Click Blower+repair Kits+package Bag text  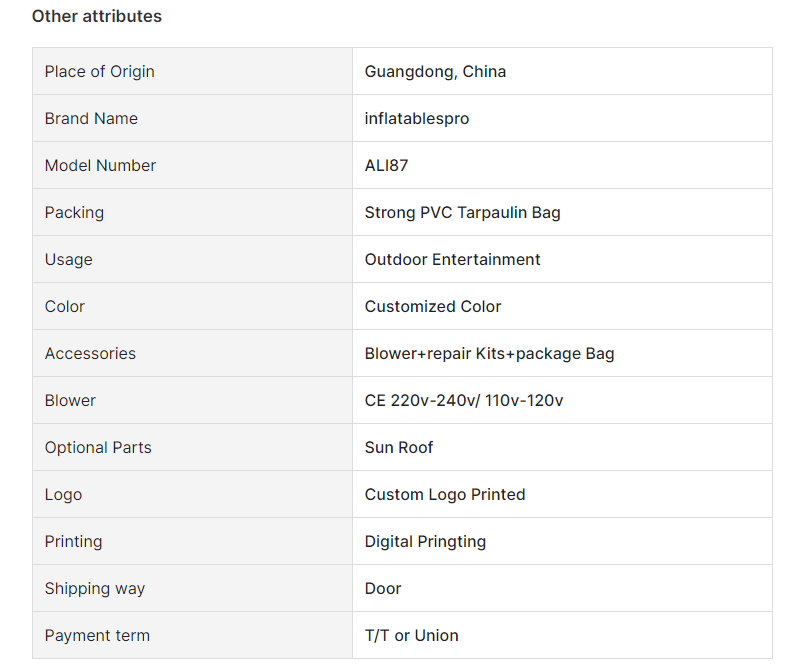pos(489,354)
